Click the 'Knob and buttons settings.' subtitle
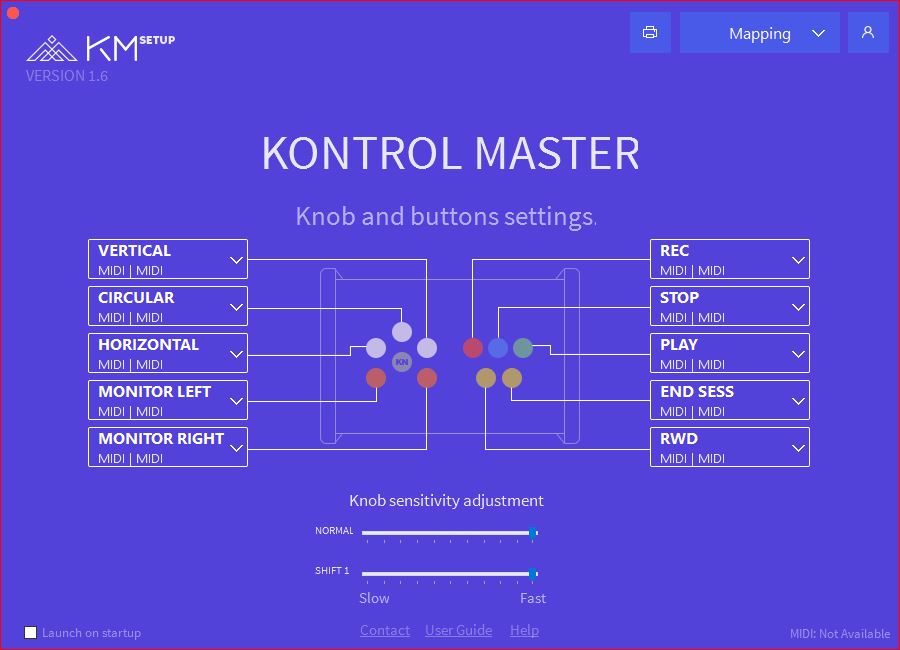The height and width of the screenshot is (650, 900). (x=447, y=216)
